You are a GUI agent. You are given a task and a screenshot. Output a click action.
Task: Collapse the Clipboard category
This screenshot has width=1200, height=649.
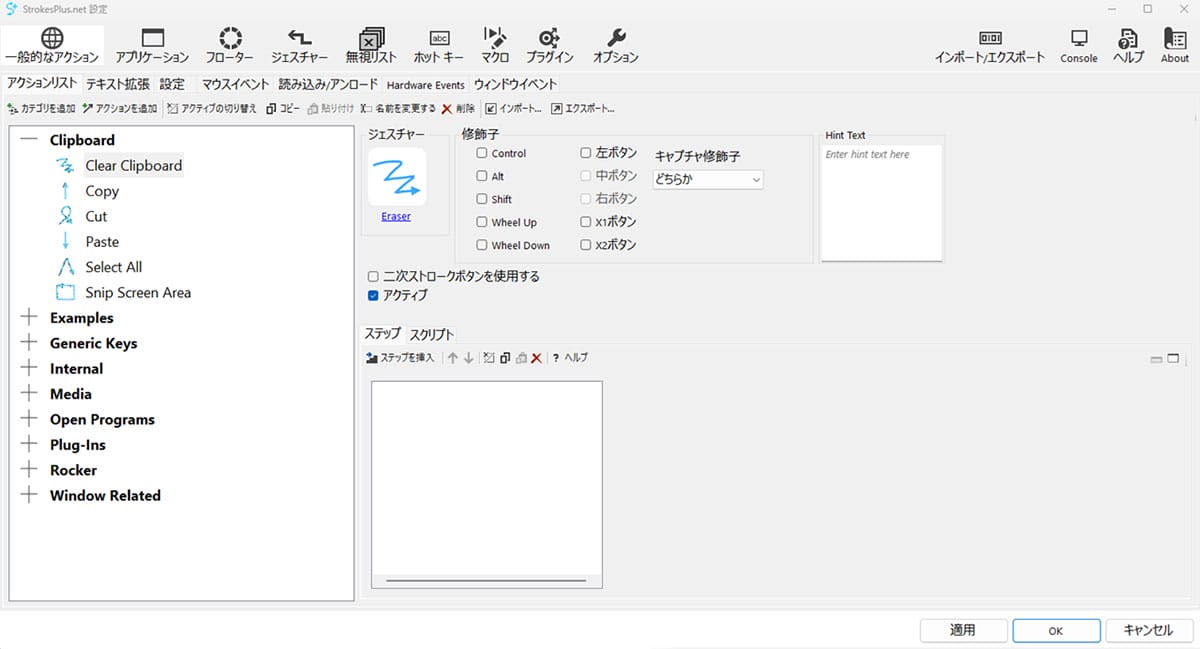(28, 140)
